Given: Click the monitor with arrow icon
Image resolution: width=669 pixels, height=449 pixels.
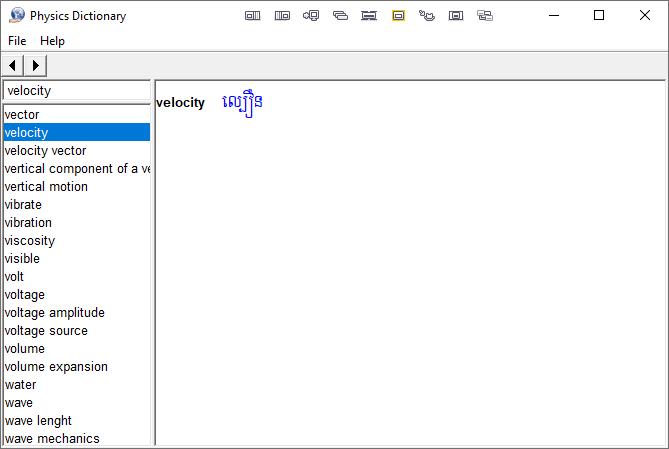Looking at the screenshot, I should click(x=311, y=16).
